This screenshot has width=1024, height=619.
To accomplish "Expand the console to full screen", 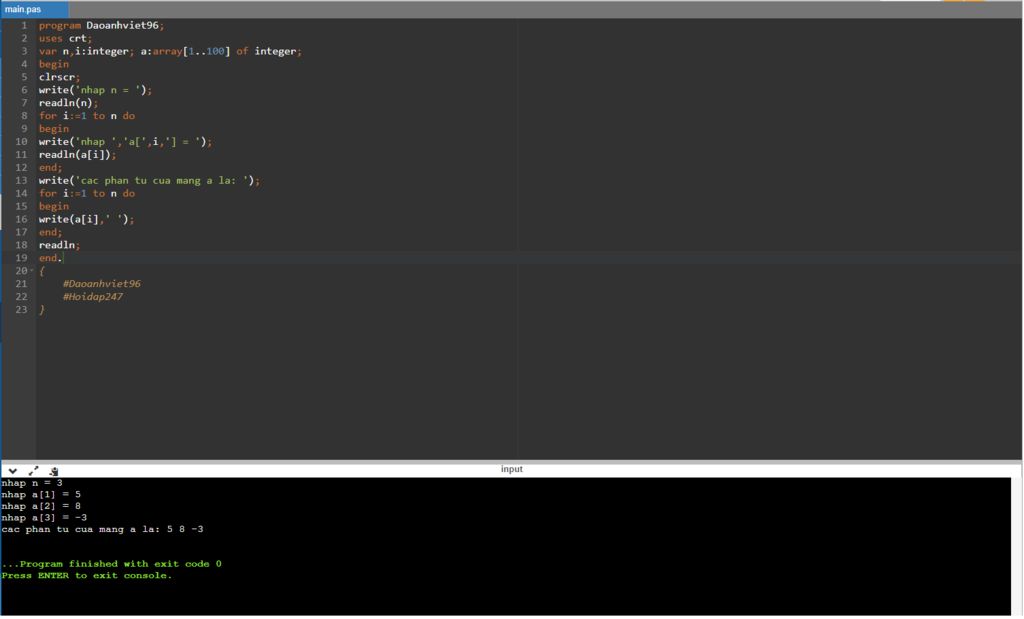I will (33, 471).
